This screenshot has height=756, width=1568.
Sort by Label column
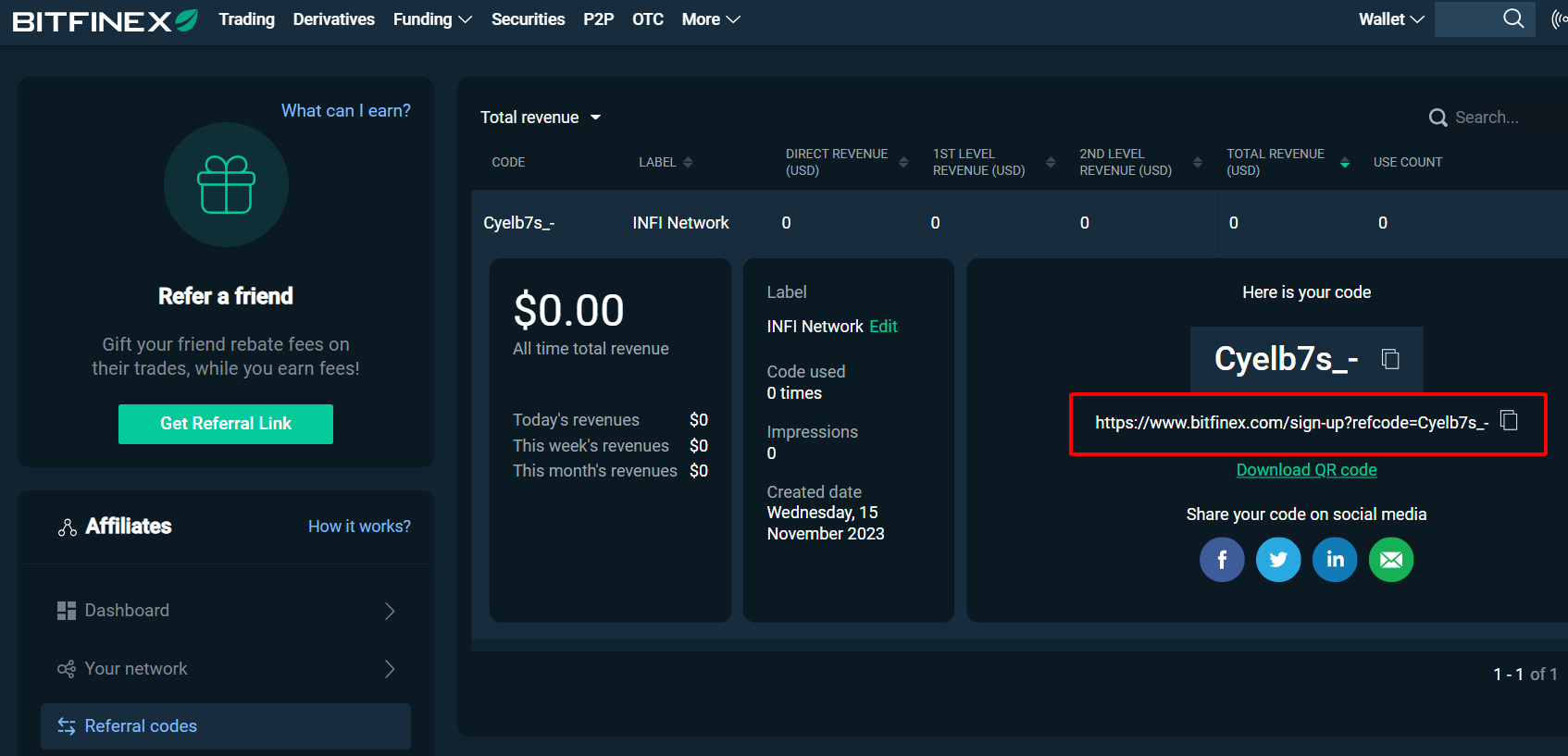coord(688,162)
